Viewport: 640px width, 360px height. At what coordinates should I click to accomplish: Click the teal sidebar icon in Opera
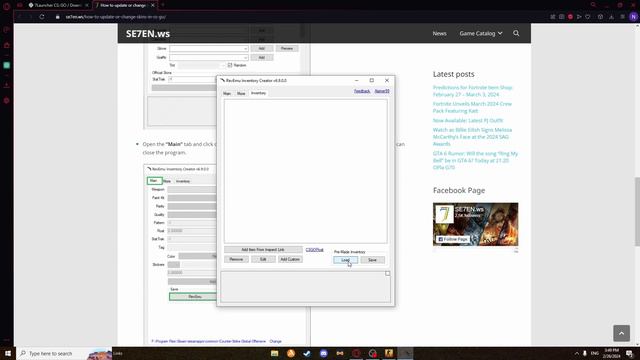click(7, 65)
